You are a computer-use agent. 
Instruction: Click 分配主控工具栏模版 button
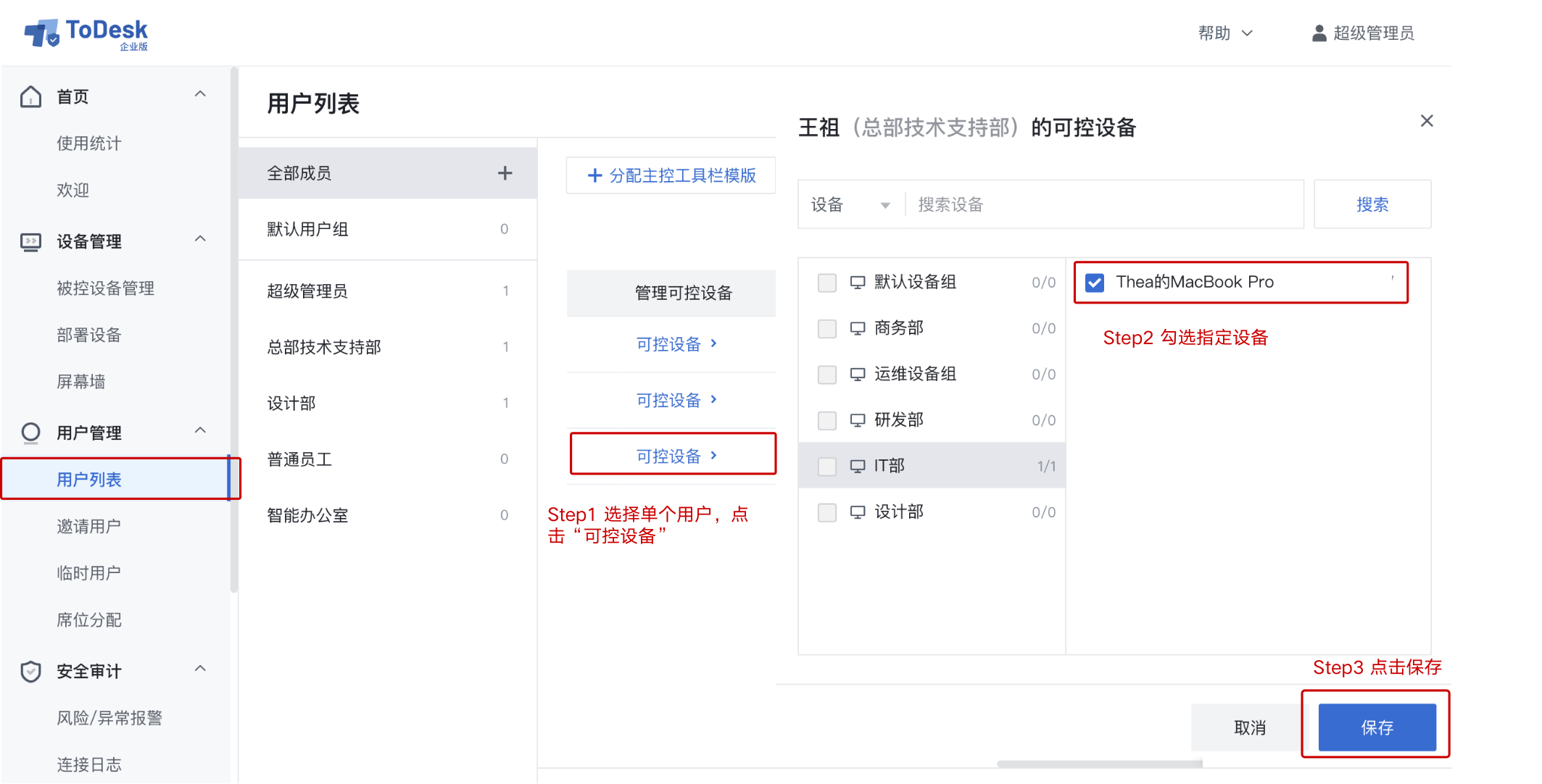[671, 175]
